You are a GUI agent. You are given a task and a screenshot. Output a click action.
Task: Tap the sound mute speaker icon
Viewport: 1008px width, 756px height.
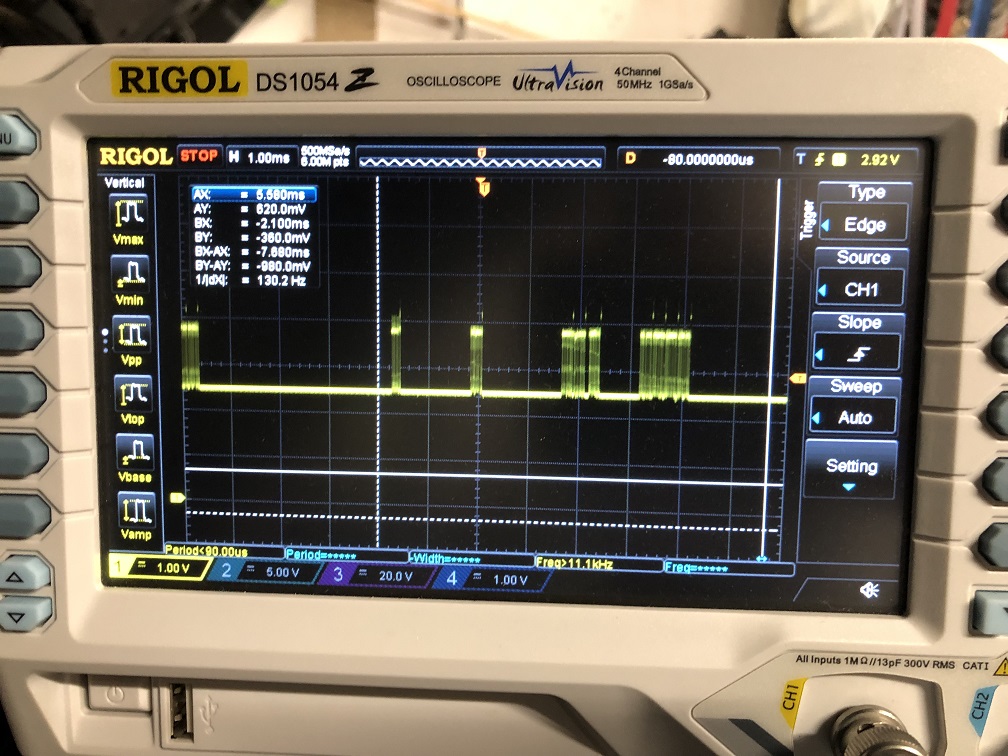coord(869,590)
